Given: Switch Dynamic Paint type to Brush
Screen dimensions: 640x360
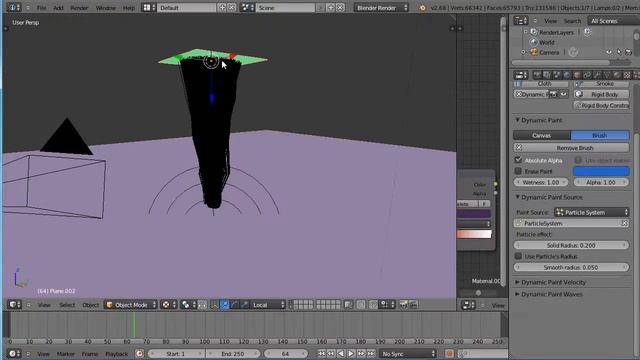Looking at the screenshot, I should point(600,135).
